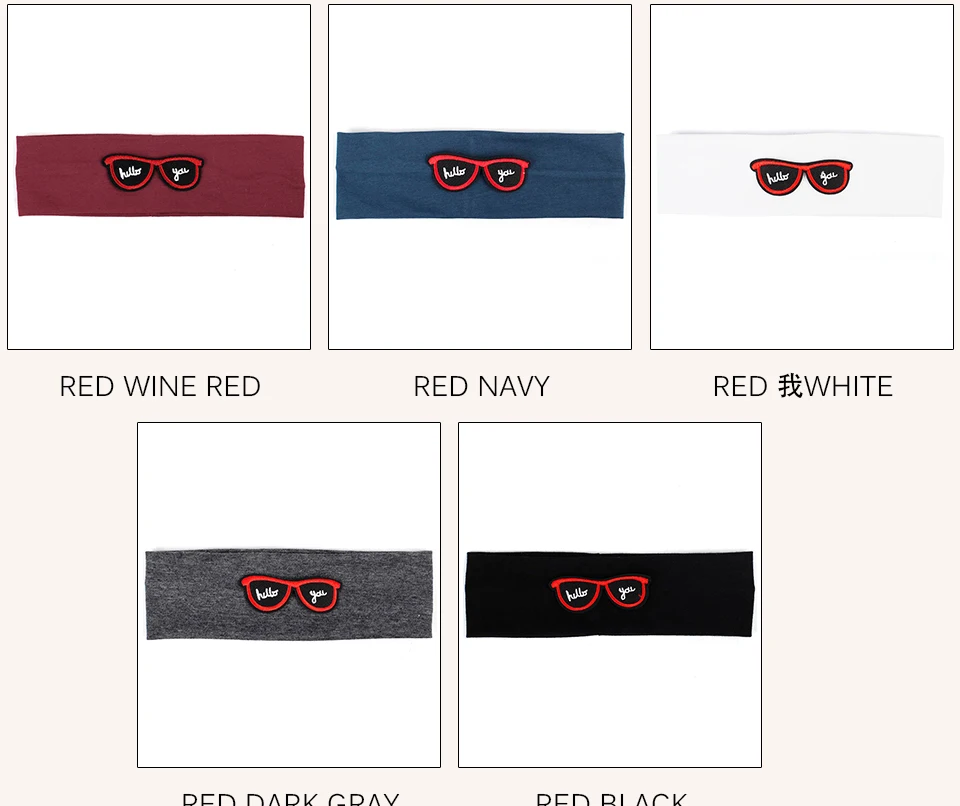The height and width of the screenshot is (806, 960).
Task: Click the RED NAVY label
Action: click(481, 386)
